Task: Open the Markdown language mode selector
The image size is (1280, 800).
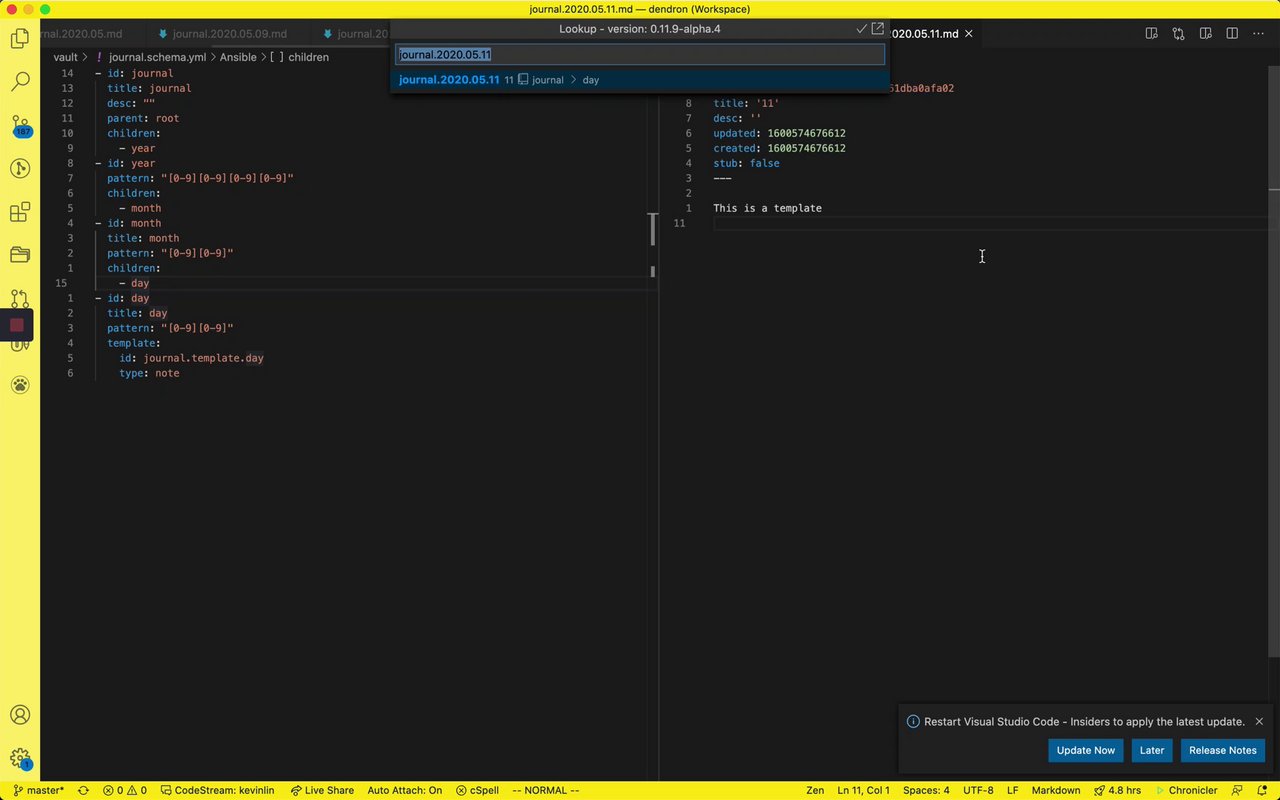Action: (x=1056, y=790)
